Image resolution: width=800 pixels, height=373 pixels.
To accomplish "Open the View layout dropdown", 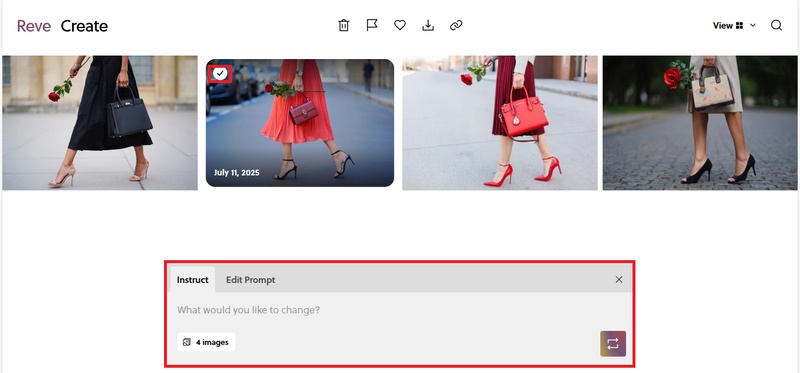I will (734, 26).
